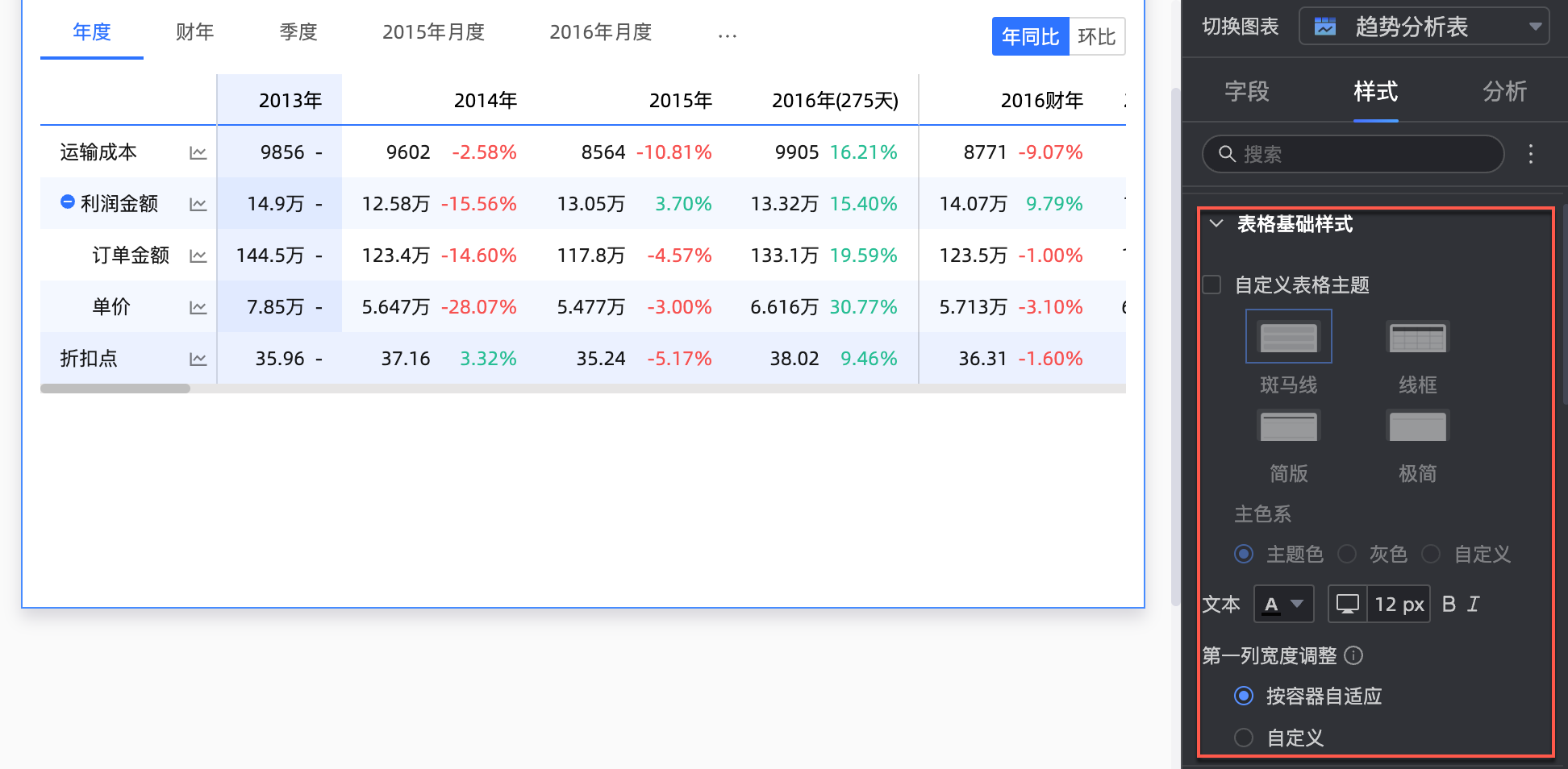The width and height of the screenshot is (1568, 769).
Task: Click into the 搜索 input field
Action: point(1353,154)
